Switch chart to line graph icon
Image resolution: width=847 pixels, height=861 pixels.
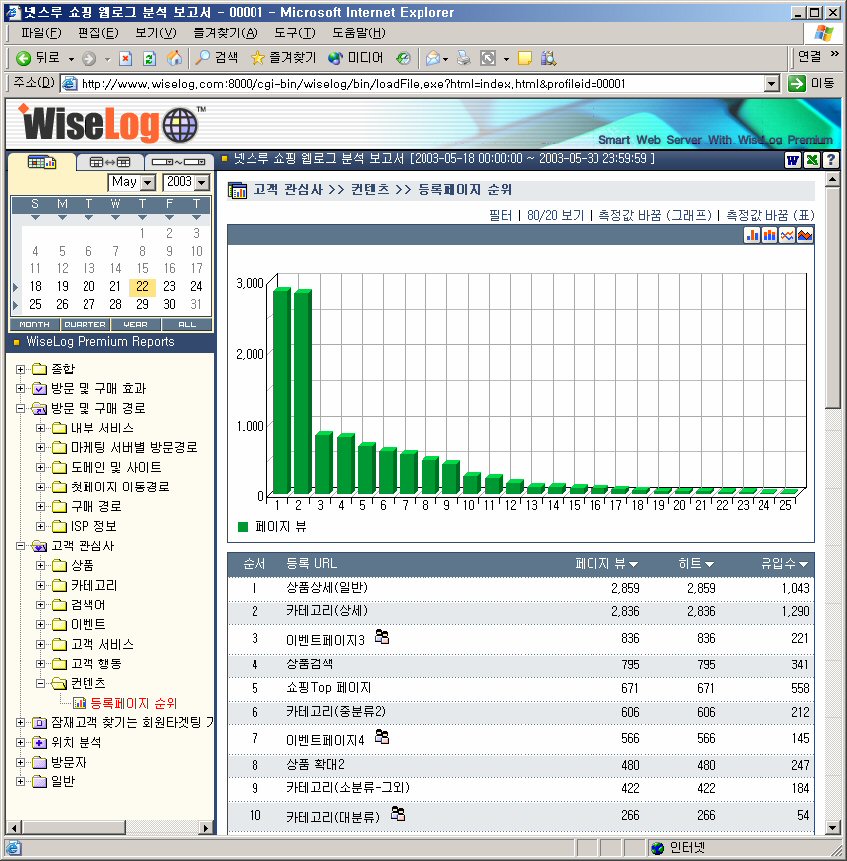pos(787,235)
